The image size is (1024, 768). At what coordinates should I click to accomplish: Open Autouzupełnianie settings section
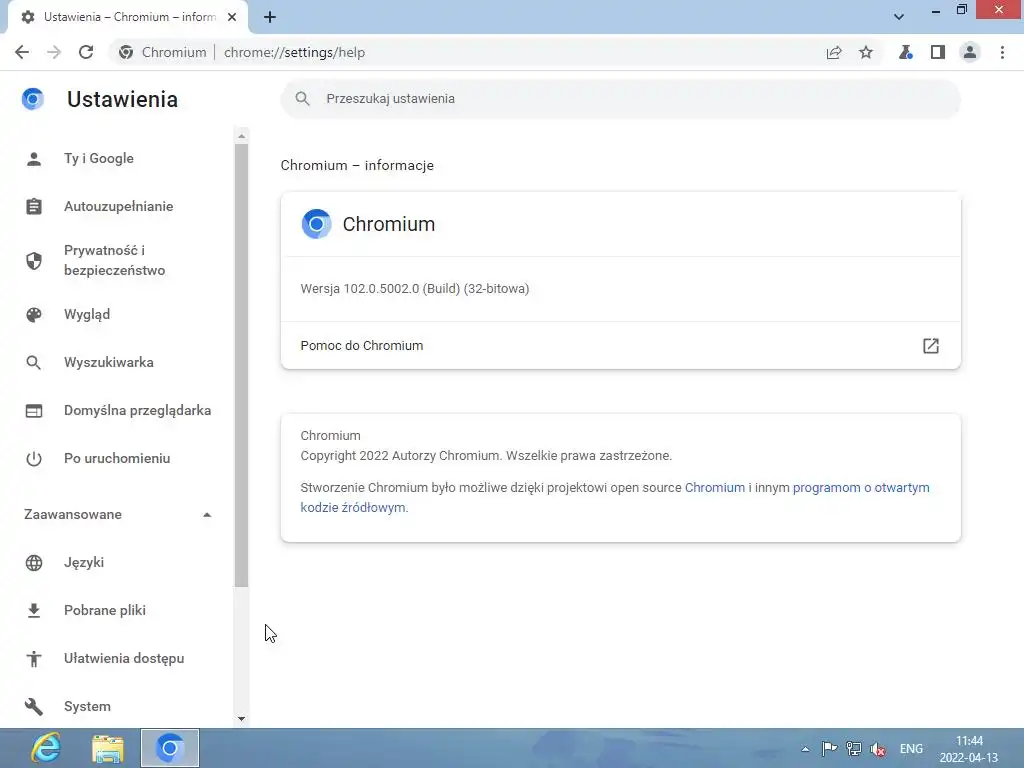118,206
